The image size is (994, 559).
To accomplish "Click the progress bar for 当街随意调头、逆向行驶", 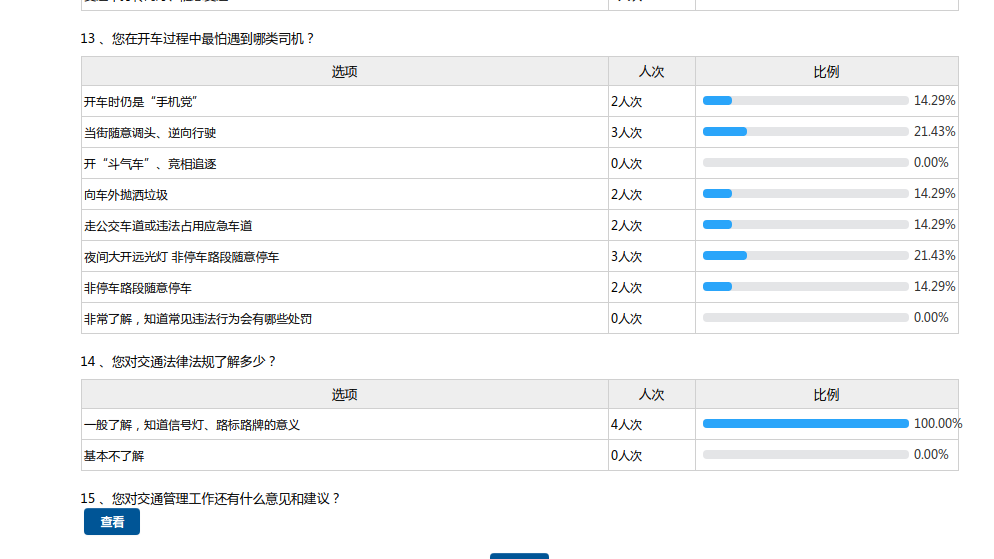I will [x=805, y=132].
